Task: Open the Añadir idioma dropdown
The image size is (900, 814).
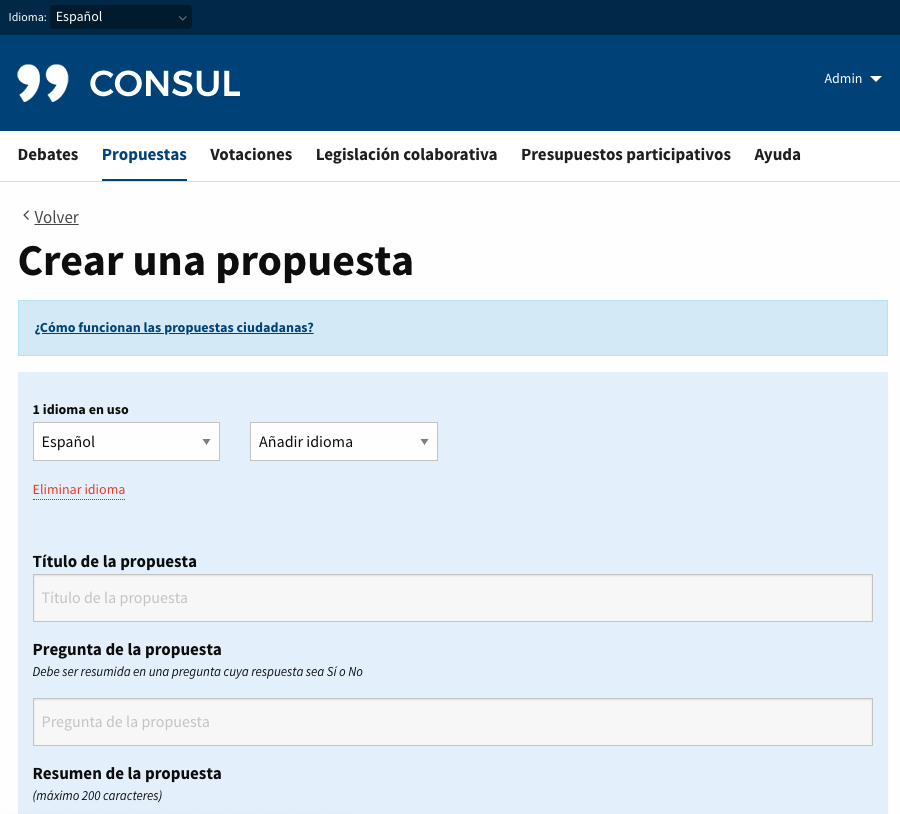Action: pos(343,441)
